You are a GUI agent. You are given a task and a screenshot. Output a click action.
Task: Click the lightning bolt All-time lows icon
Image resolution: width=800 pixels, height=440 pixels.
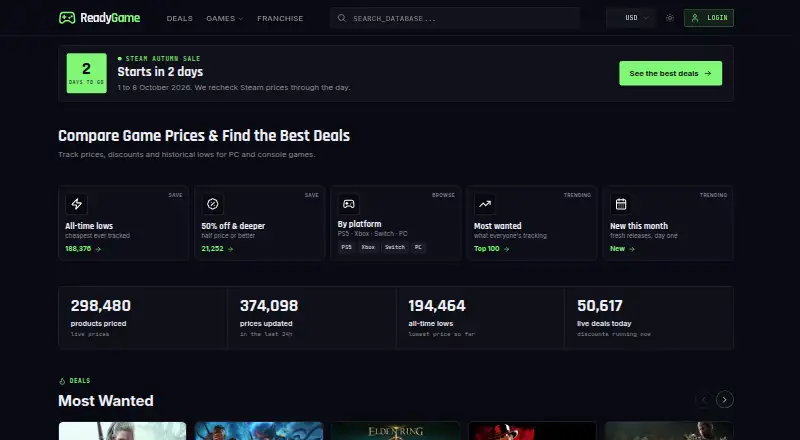pos(77,204)
